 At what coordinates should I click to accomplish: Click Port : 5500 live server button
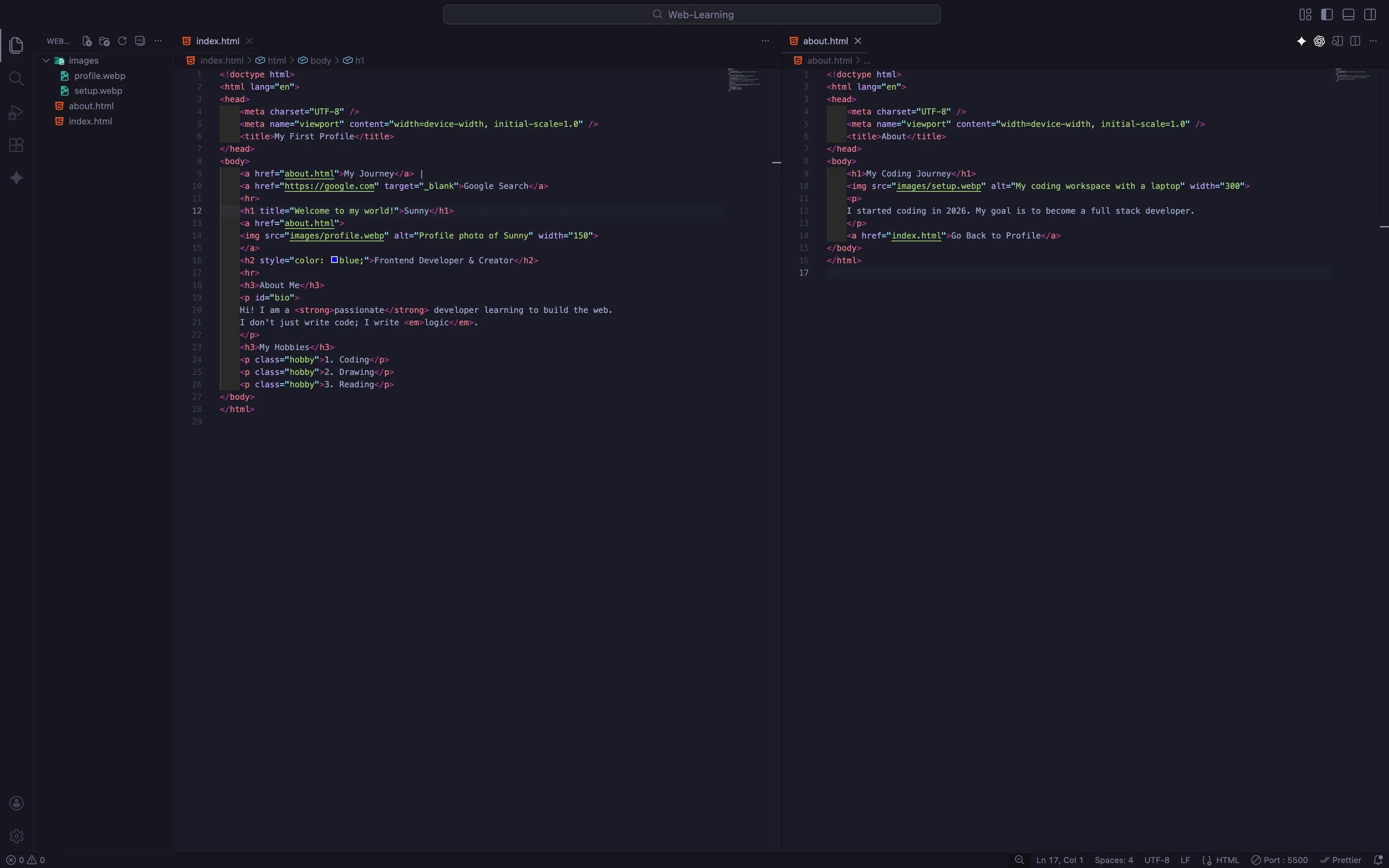(x=1279, y=860)
